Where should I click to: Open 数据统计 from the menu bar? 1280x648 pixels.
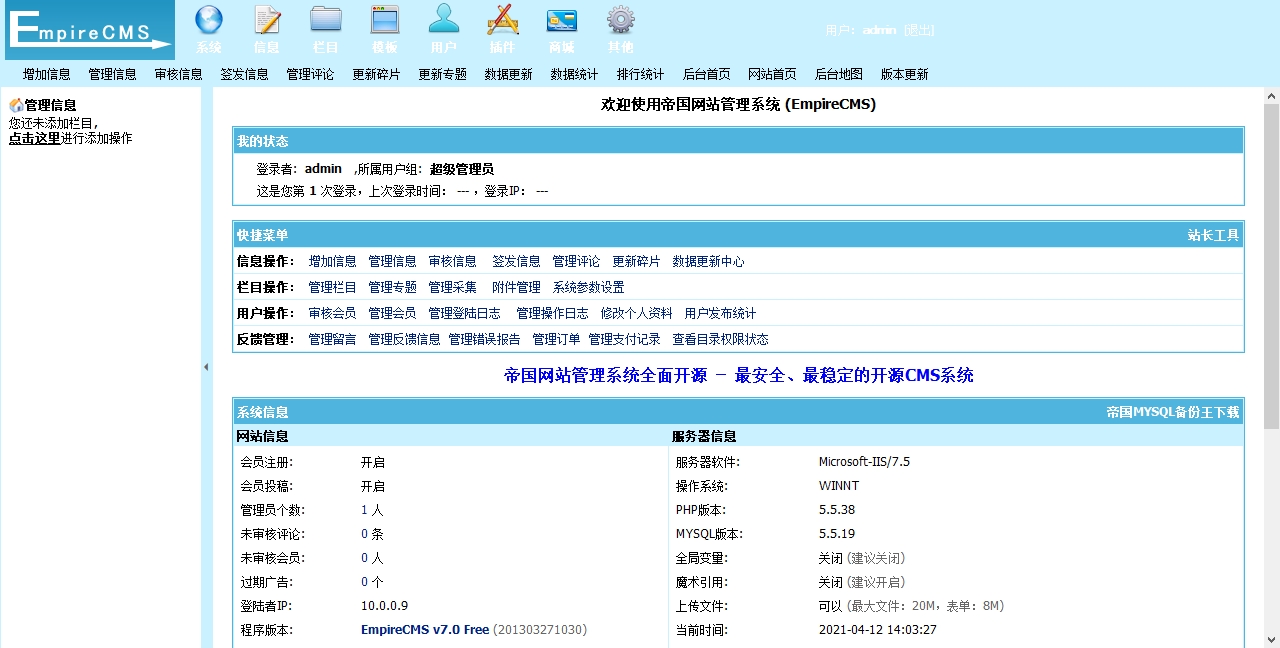pyautogui.click(x=575, y=74)
